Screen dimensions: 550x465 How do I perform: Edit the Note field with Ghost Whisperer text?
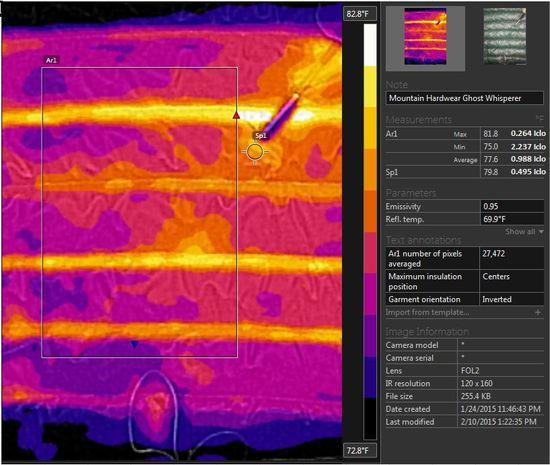(465, 98)
